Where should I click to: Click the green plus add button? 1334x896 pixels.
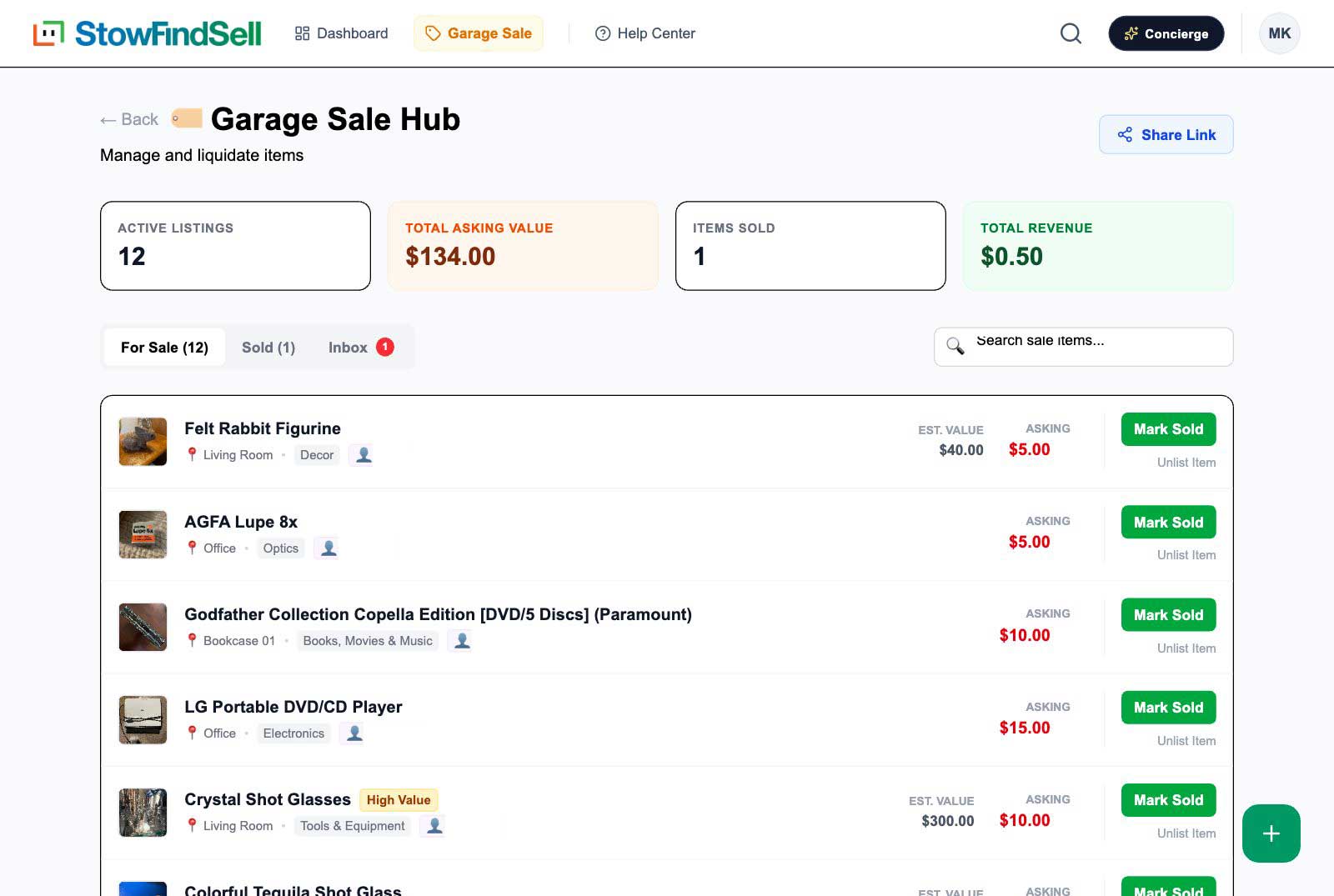click(x=1271, y=833)
